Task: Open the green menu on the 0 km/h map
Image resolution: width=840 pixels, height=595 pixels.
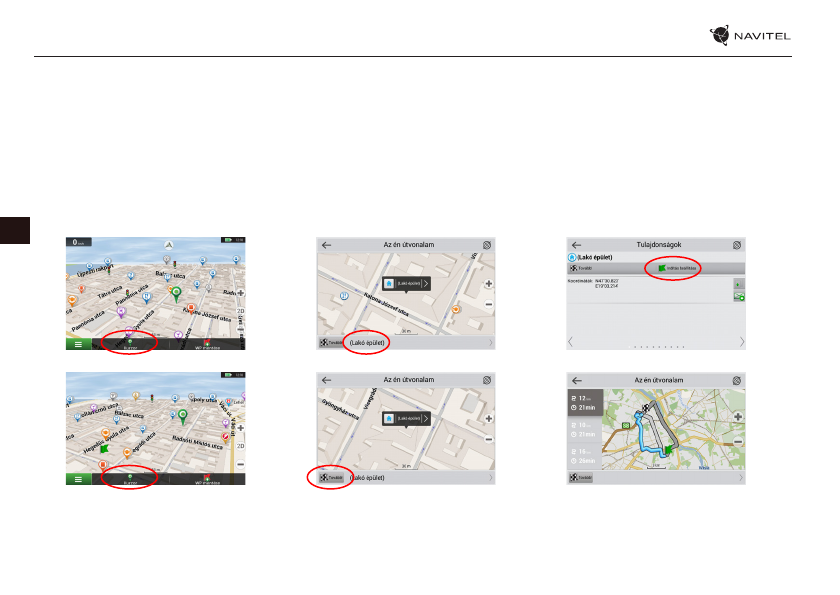Action: coord(77,343)
